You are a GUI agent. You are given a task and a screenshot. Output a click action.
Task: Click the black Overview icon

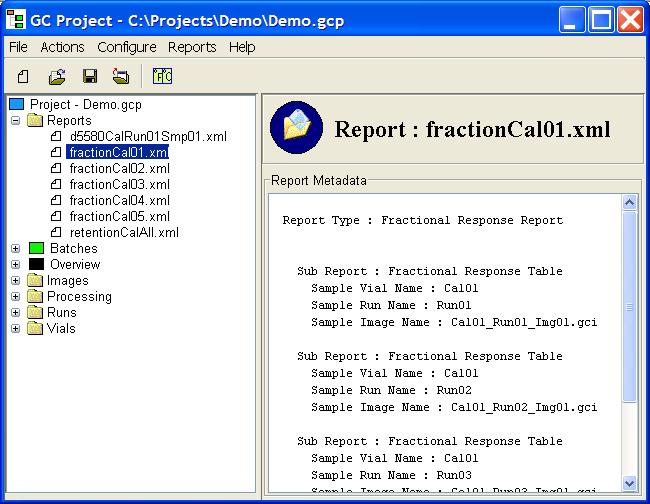point(36,264)
